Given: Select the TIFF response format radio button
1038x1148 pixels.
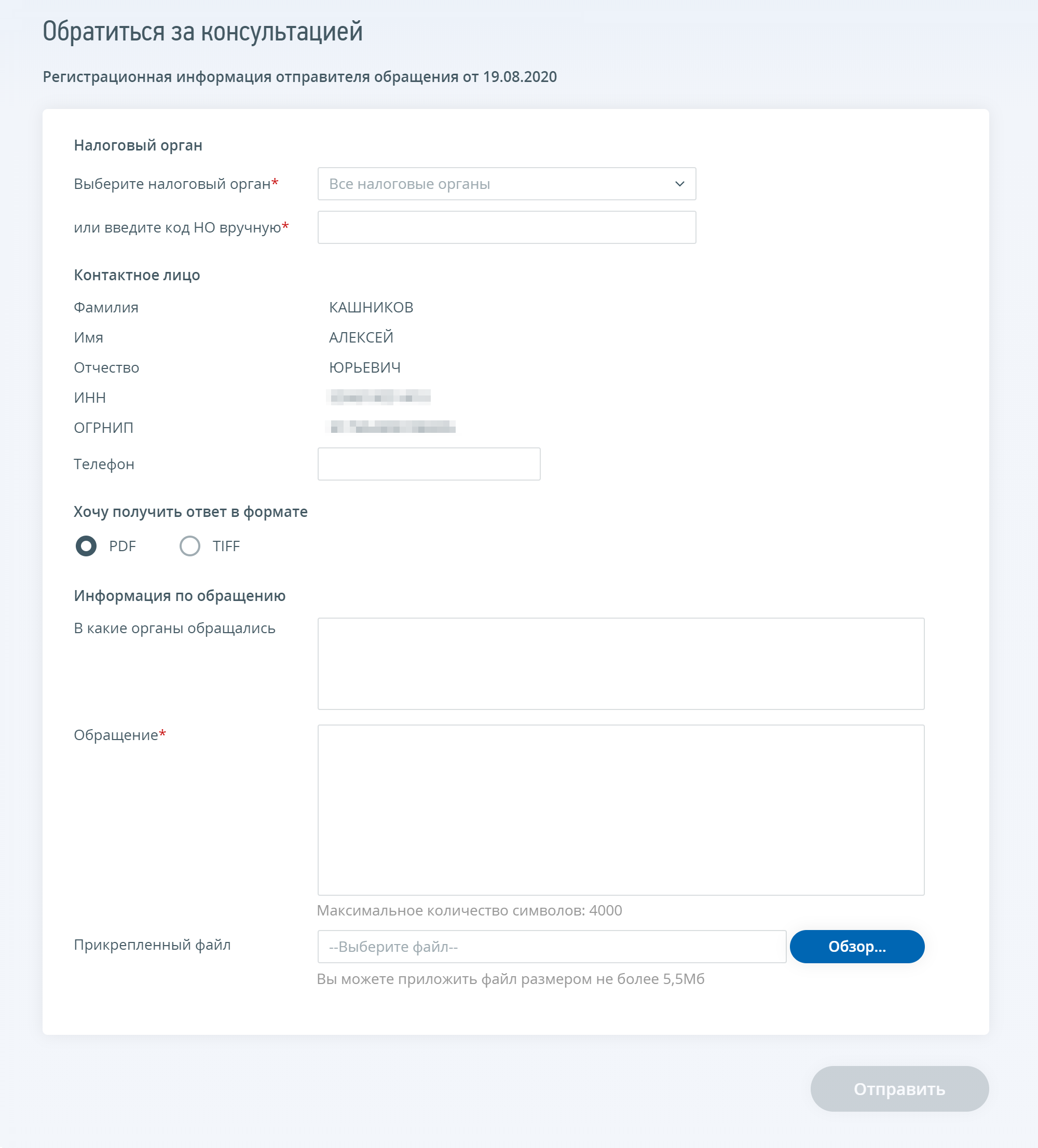Looking at the screenshot, I should coord(189,546).
